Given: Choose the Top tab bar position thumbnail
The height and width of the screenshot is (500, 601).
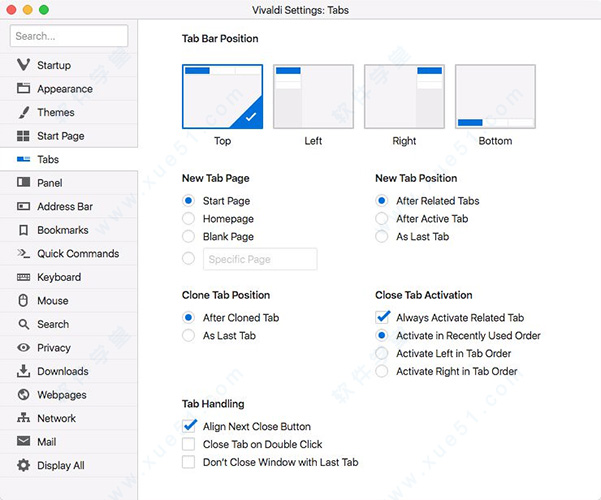Looking at the screenshot, I should coord(222,96).
